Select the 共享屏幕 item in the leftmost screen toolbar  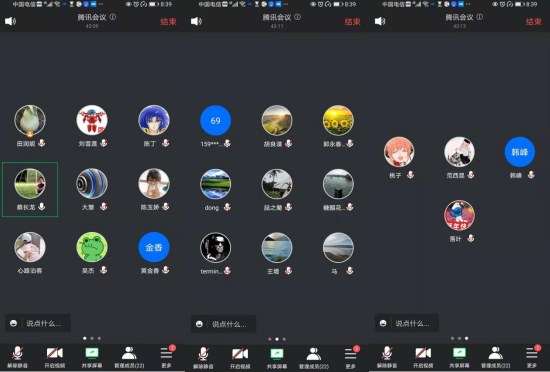[92, 357]
